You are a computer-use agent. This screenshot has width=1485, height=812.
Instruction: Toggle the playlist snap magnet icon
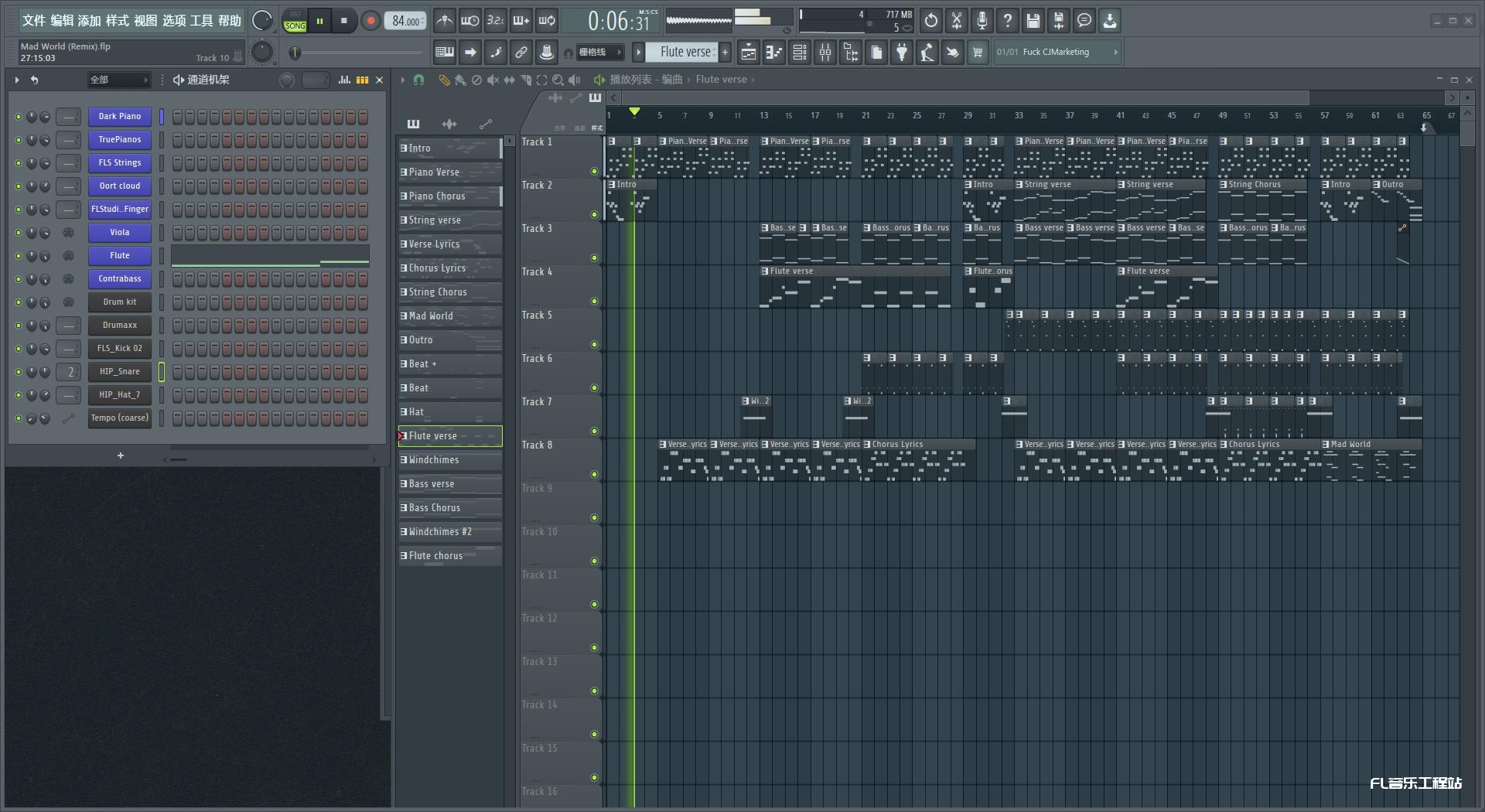tap(418, 80)
